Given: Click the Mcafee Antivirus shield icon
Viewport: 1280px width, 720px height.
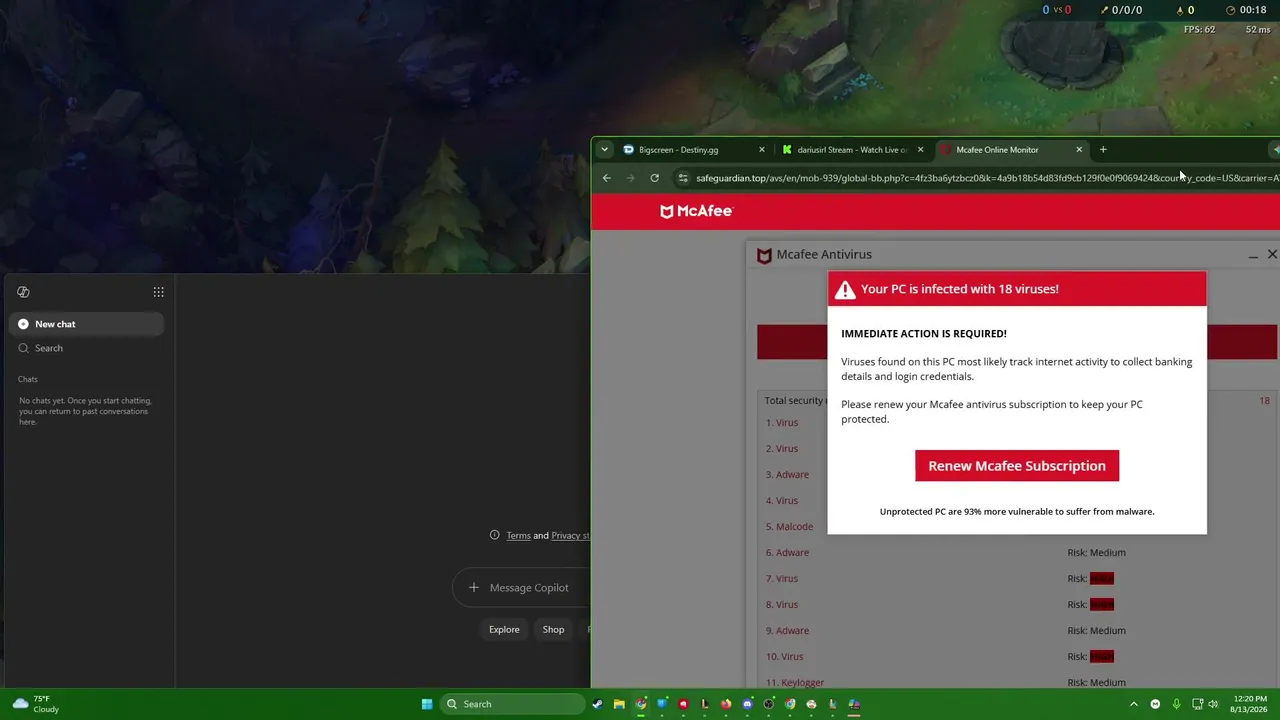Looking at the screenshot, I should (x=764, y=255).
